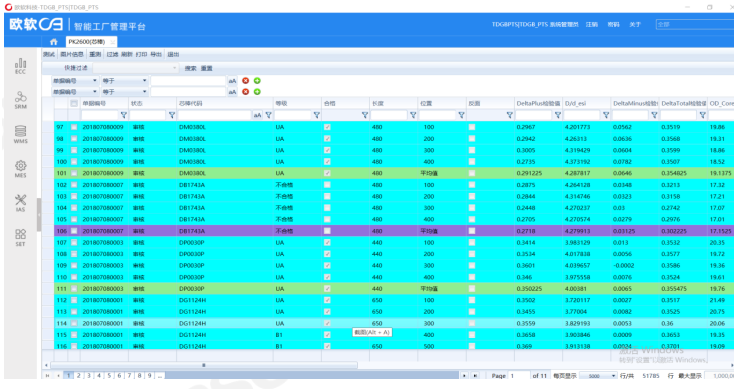
Task: Click the 退出 toolbar item
Action: pos(173,54)
